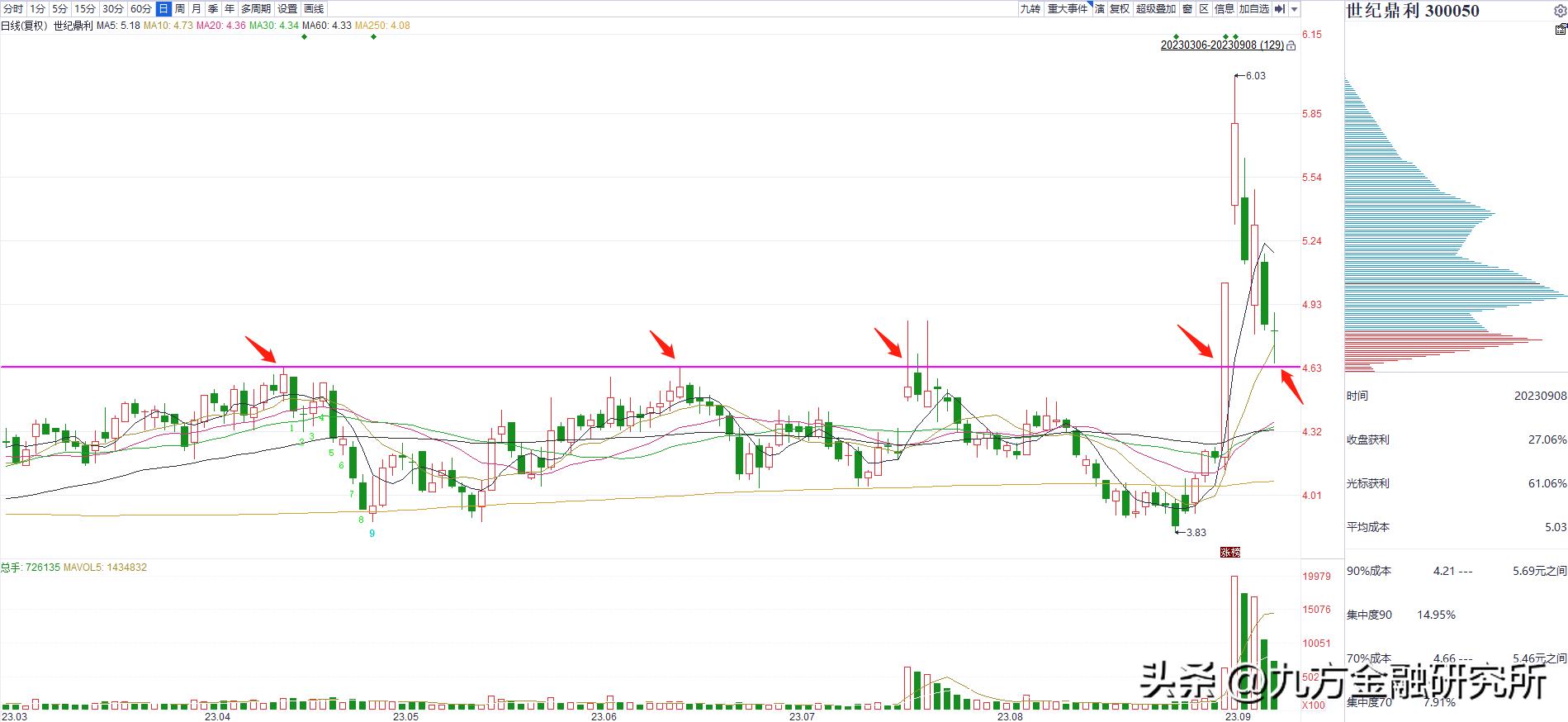Viewport: 1568px width, 722px height.
Task: Click the MA60: 4.33 indicator label
Action: coord(327,26)
